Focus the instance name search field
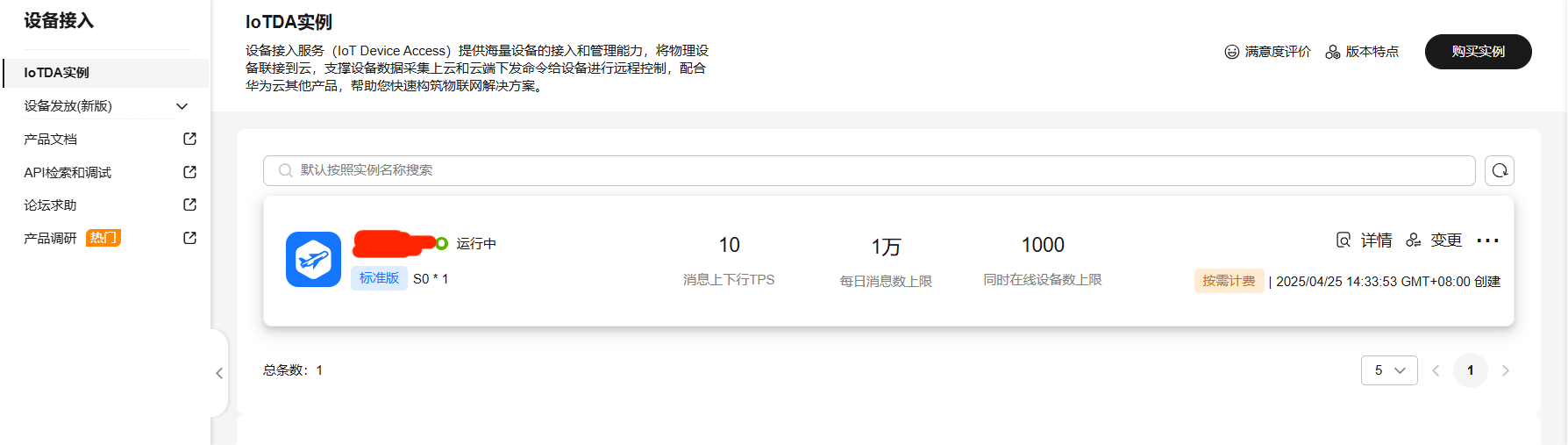Viewport: 1568px width, 445px height. coord(869,170)
